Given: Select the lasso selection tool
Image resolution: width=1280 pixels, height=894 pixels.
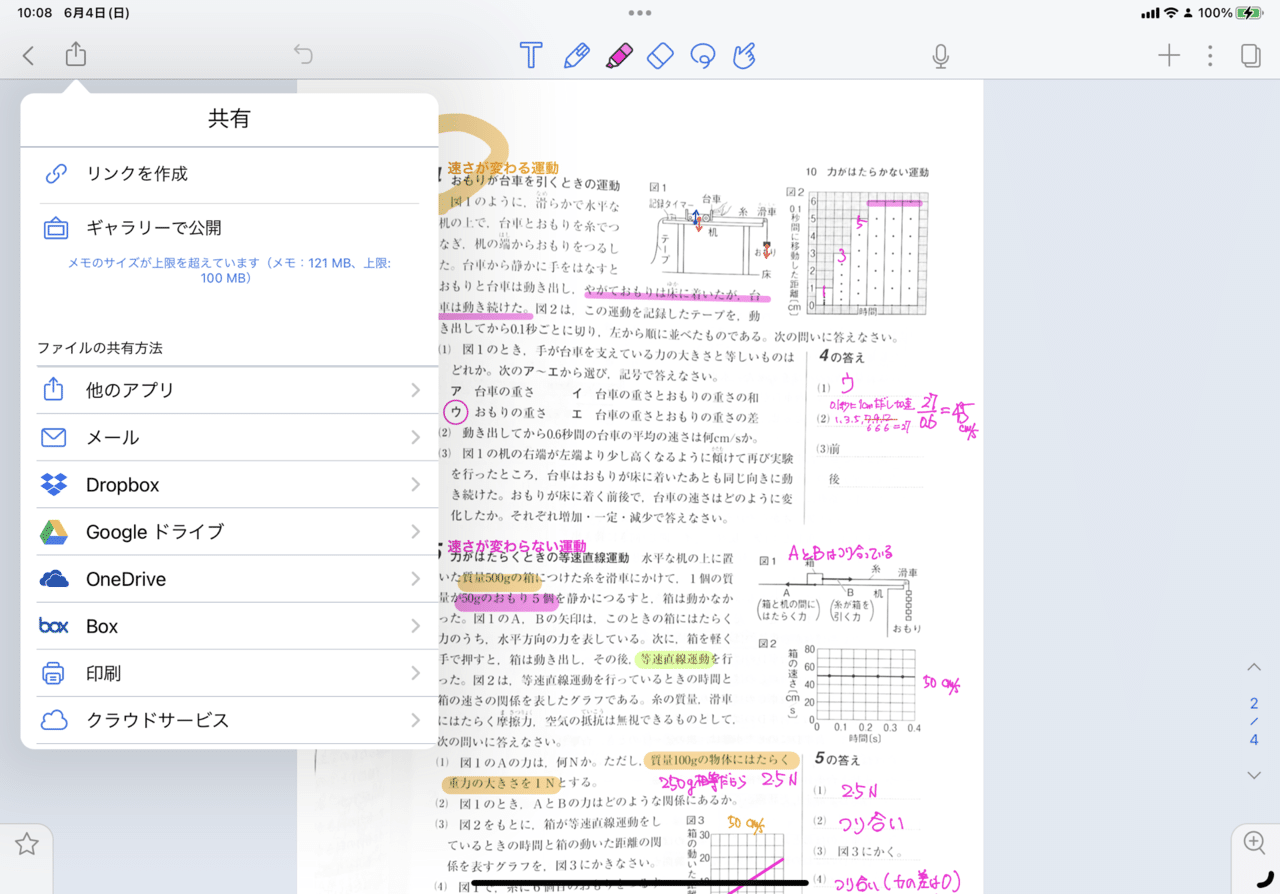Looking at the screenshot, I should (702, 56).
